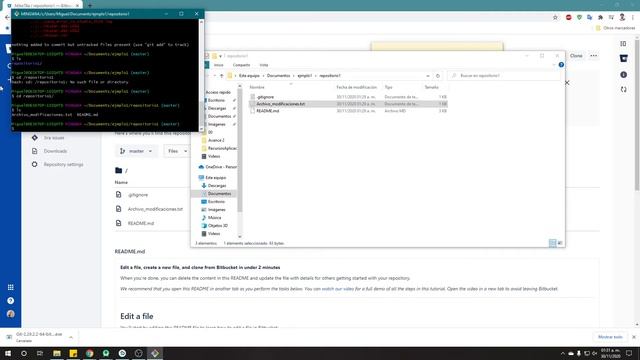
Task: Open Archivo_modificaciones.txt in Bitbucket file list
Action: [x=155, y=209]
